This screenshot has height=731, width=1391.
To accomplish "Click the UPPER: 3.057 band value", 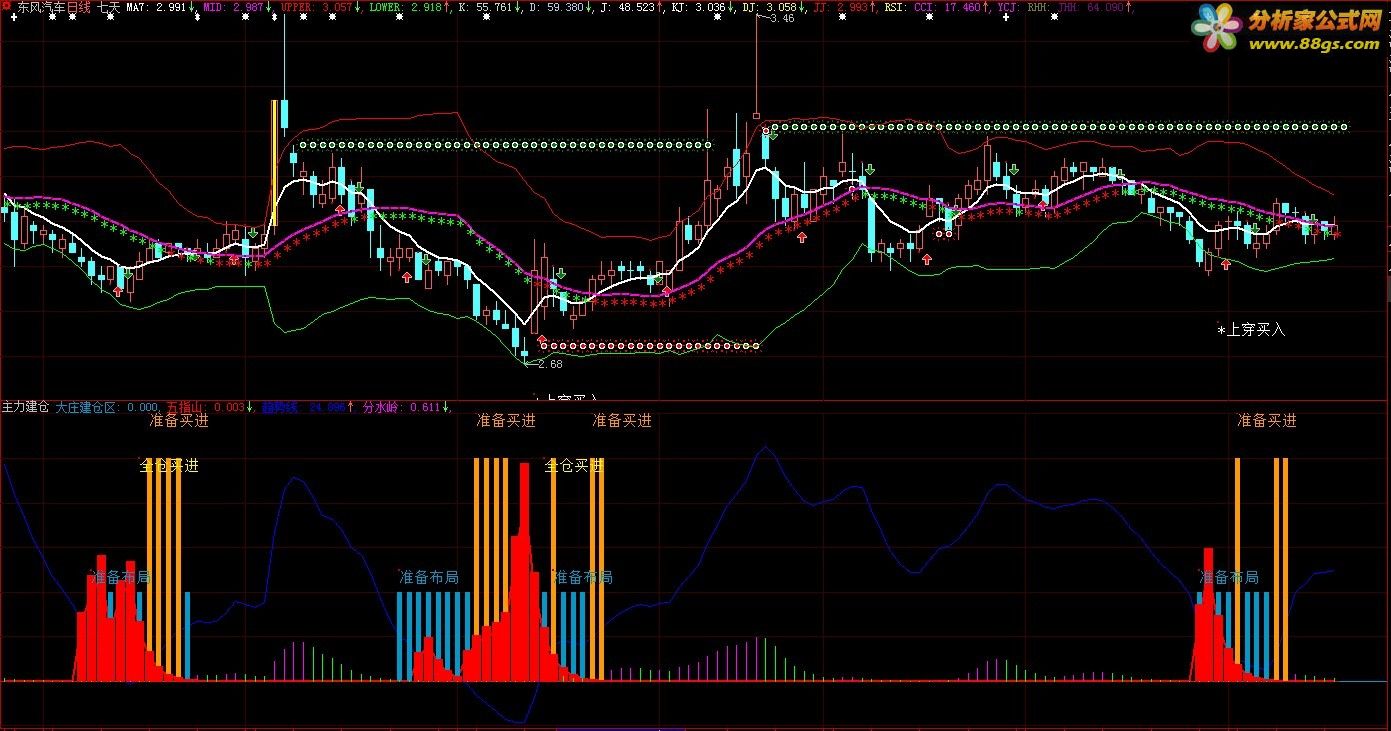I will [317, 7].
